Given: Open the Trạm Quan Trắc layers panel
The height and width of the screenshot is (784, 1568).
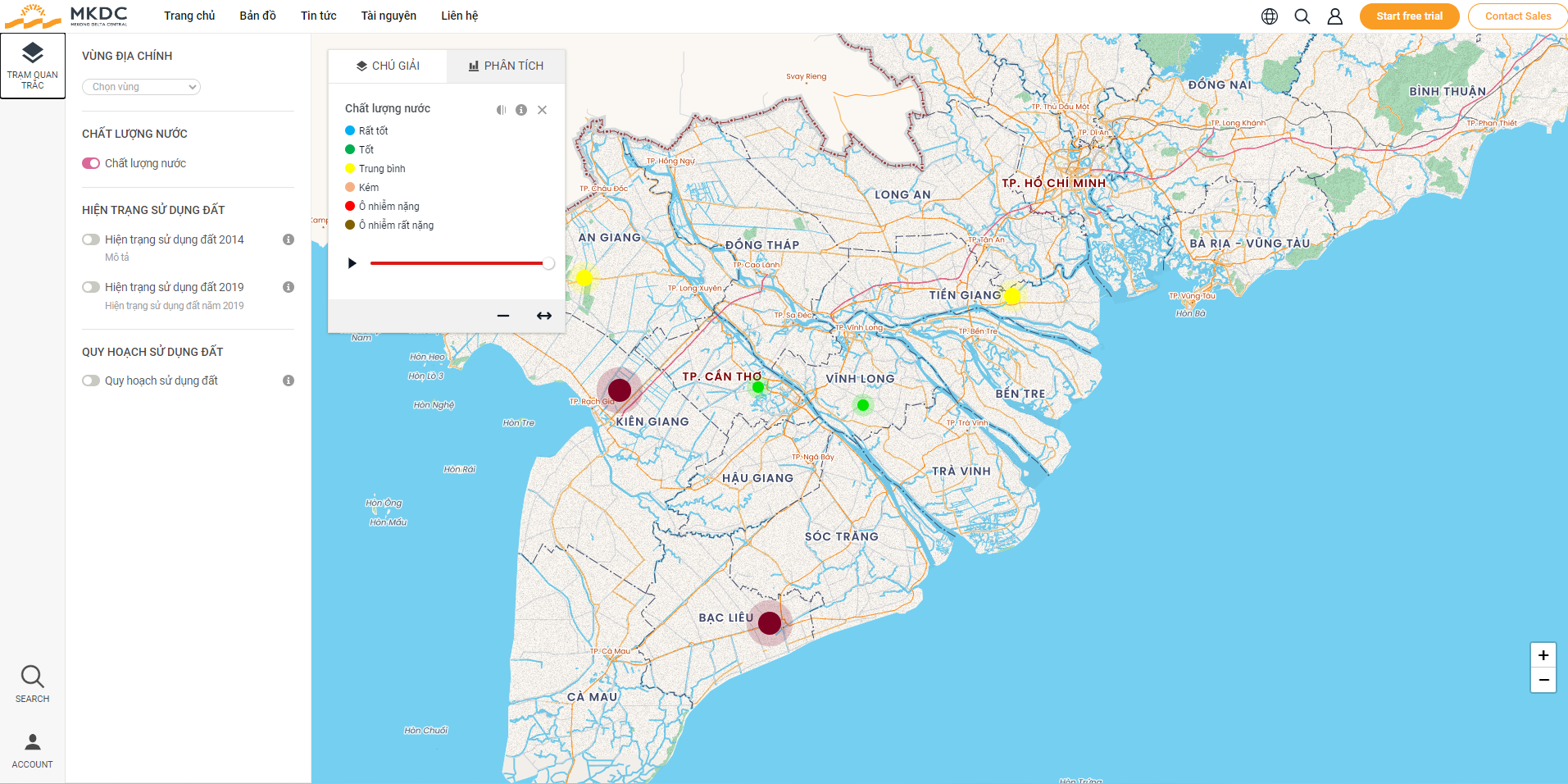Looking at the screenshot, I should pos(33,66).
